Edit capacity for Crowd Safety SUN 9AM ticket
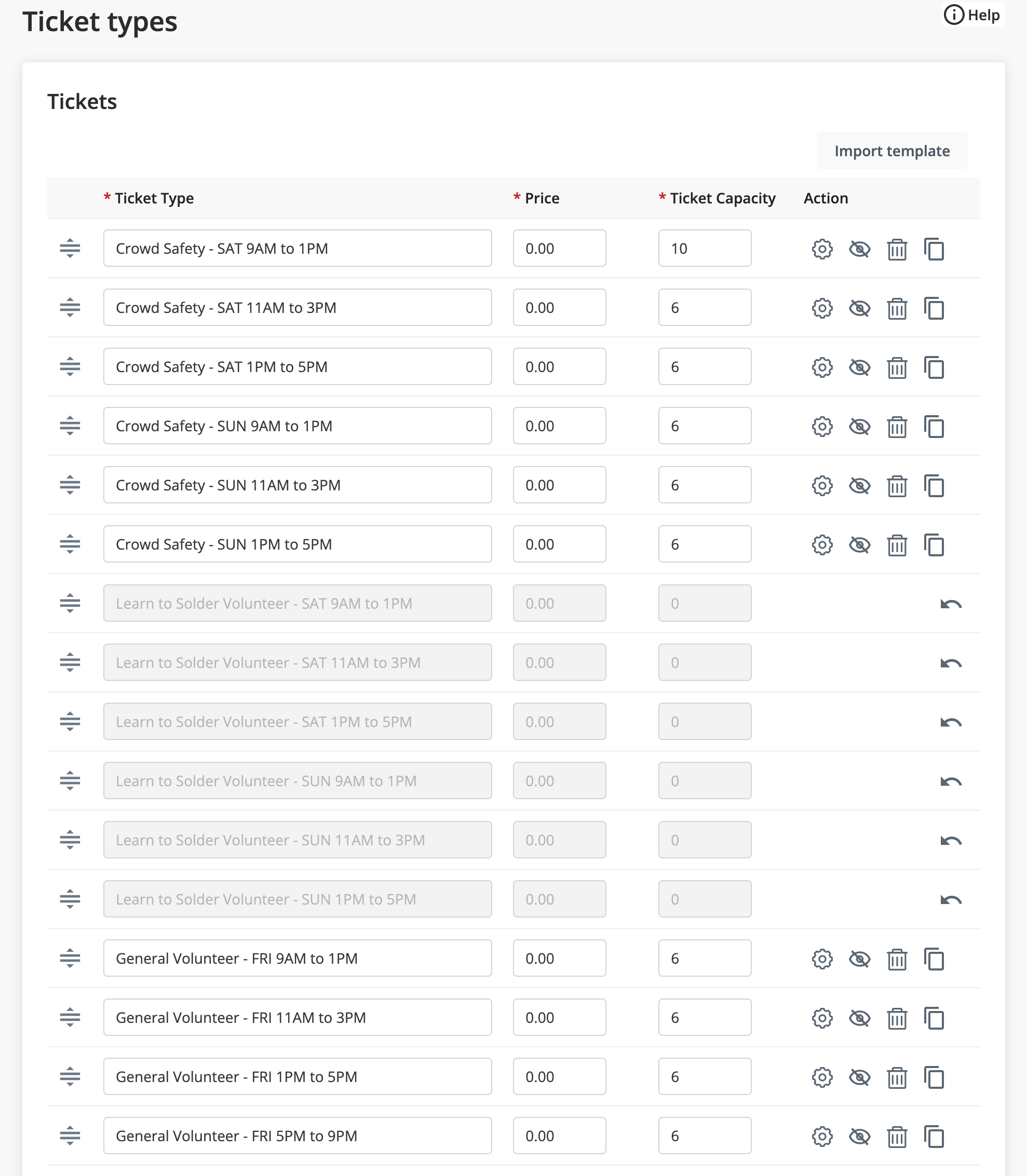Image resolution: width=1027 pixels, height=1176 pixels. pos(705,426)
